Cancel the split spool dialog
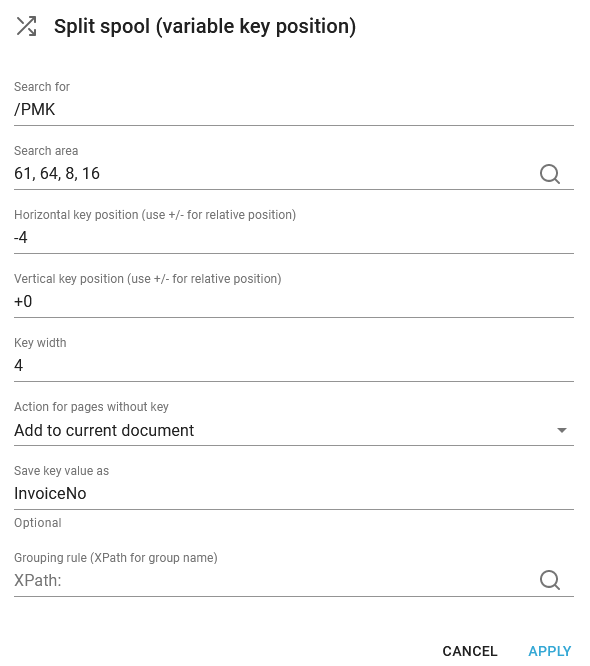Screen dimensions: 590x666 [470, 651]
